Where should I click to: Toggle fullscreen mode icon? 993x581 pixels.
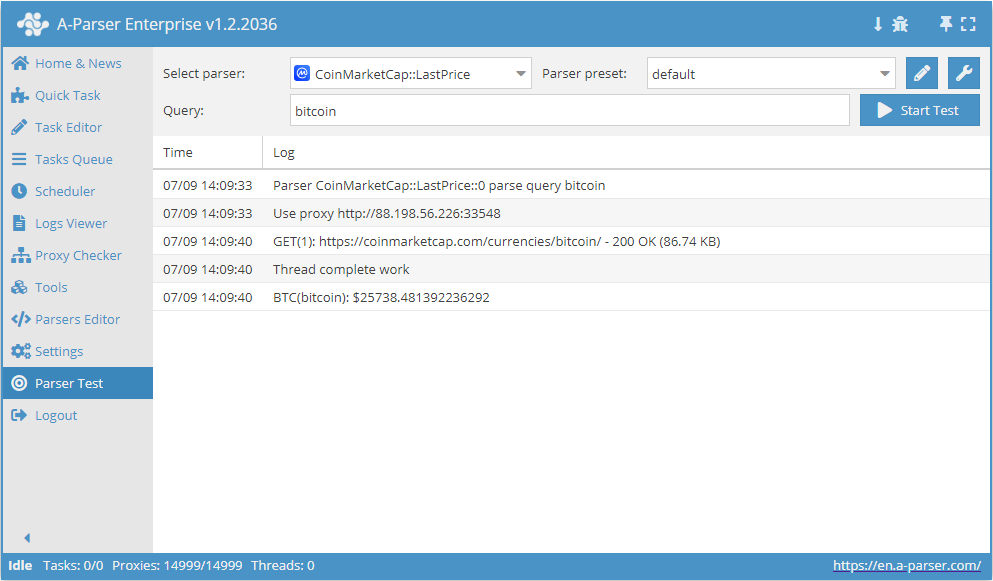968,24
